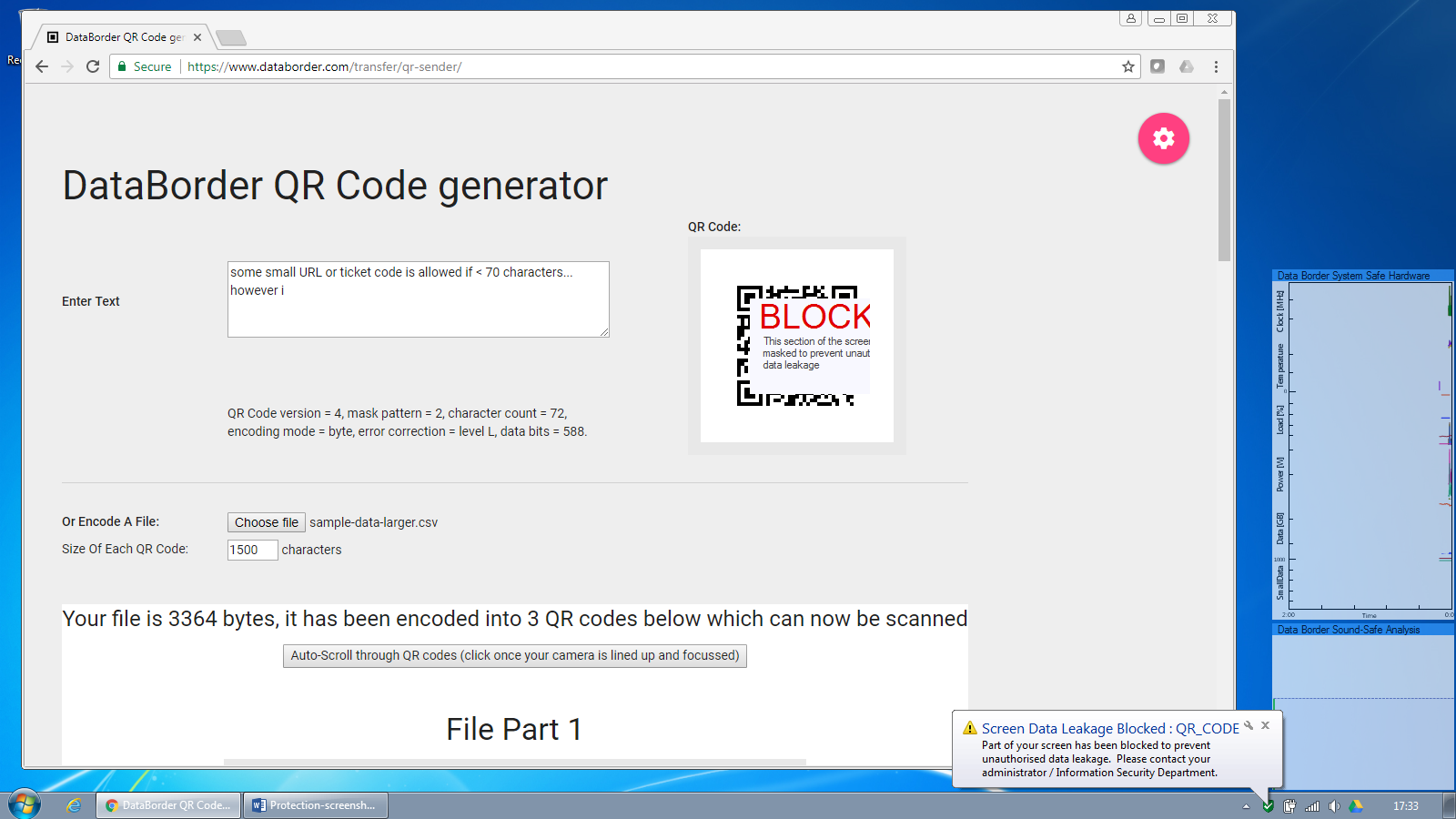The width and height of the screenshot is (1456, 819).
Task: Open the Chrome user profile button
Action: coord(1130,18)
